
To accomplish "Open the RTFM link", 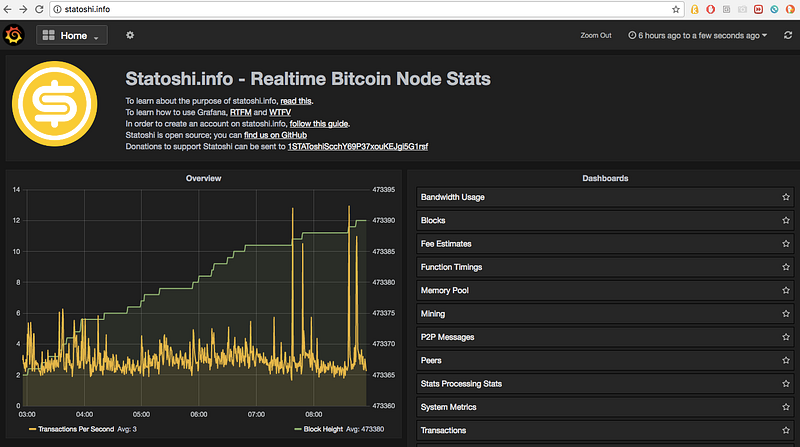I will 241,112.
